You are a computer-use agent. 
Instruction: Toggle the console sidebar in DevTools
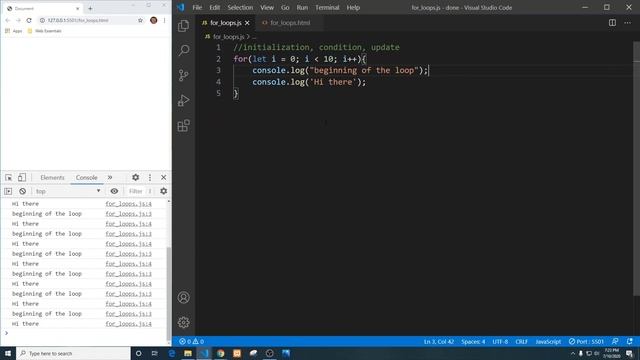click(x=8, y=191)
